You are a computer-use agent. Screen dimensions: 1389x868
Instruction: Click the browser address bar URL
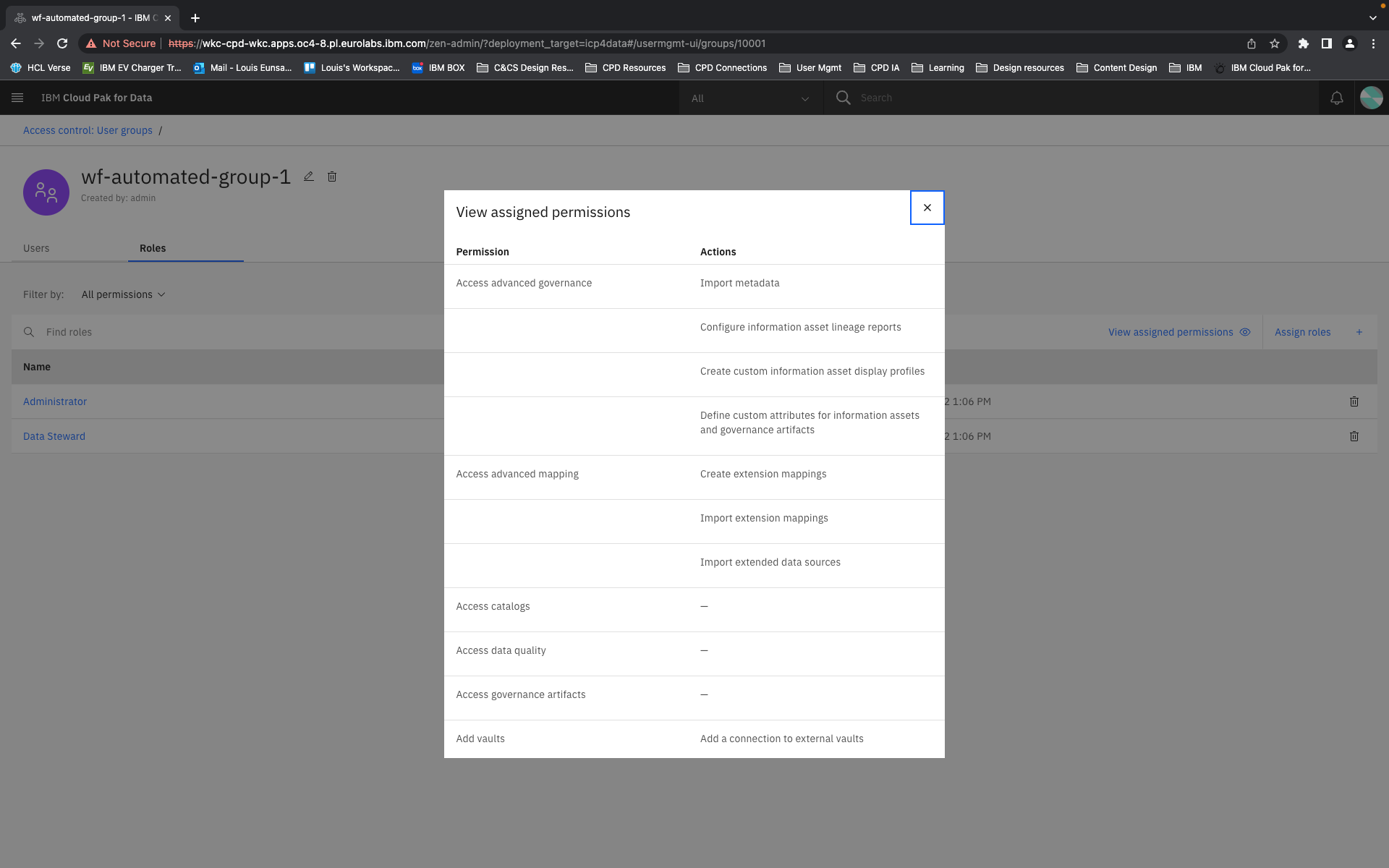[467, 43]
